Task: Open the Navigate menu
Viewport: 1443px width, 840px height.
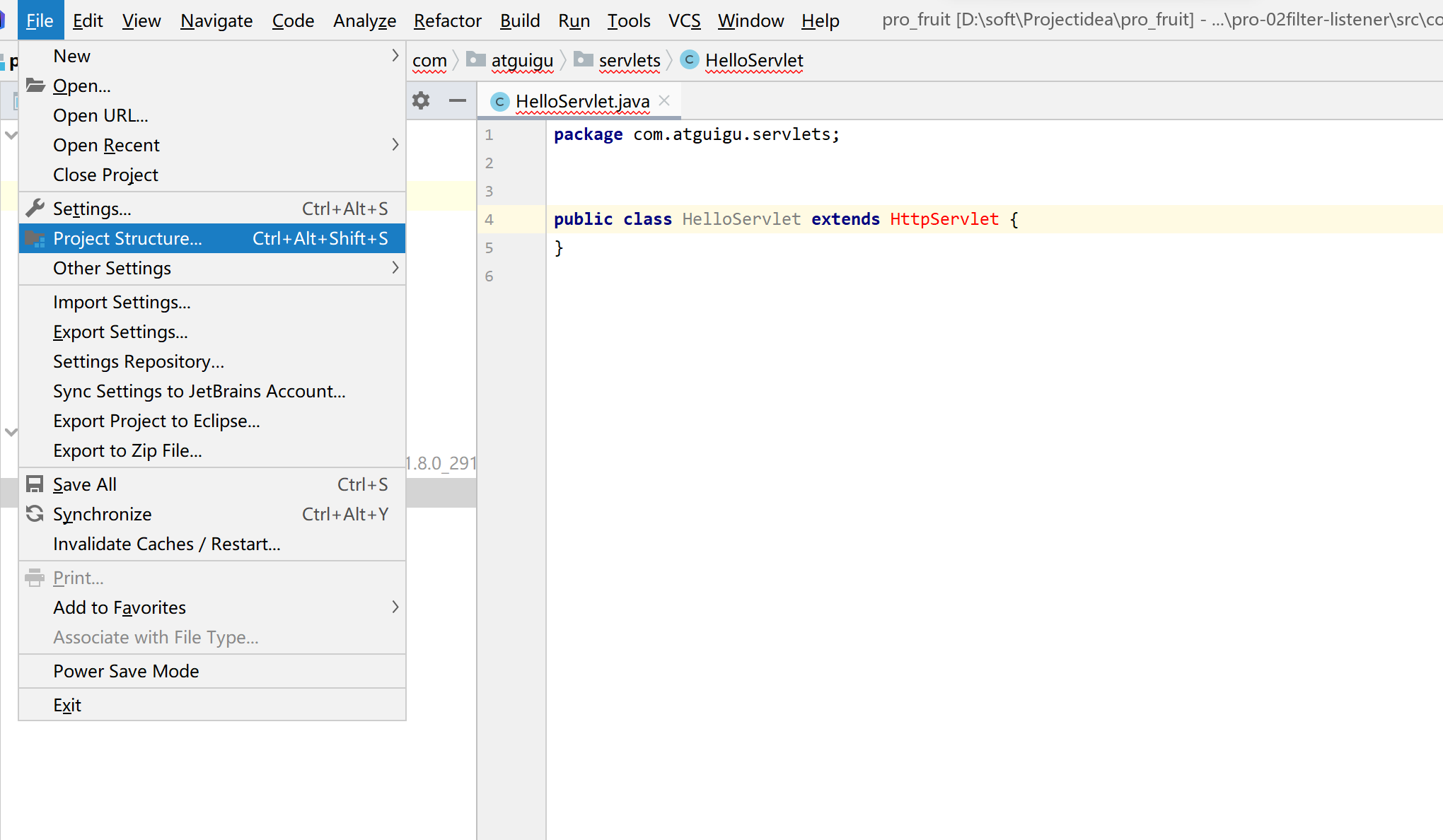Action: [216, 21]
